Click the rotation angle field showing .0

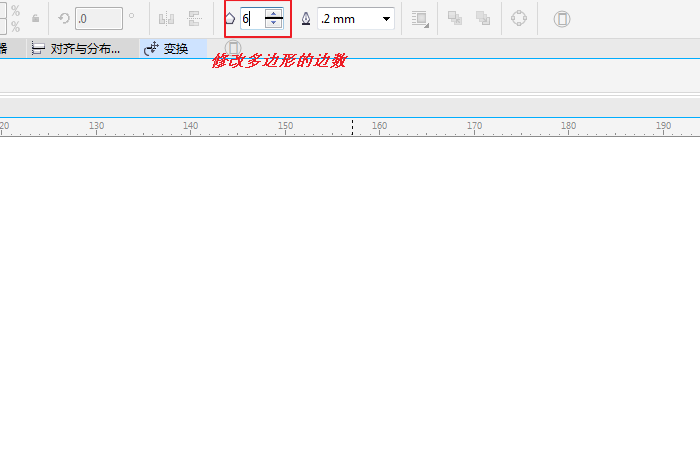[99, 18]
